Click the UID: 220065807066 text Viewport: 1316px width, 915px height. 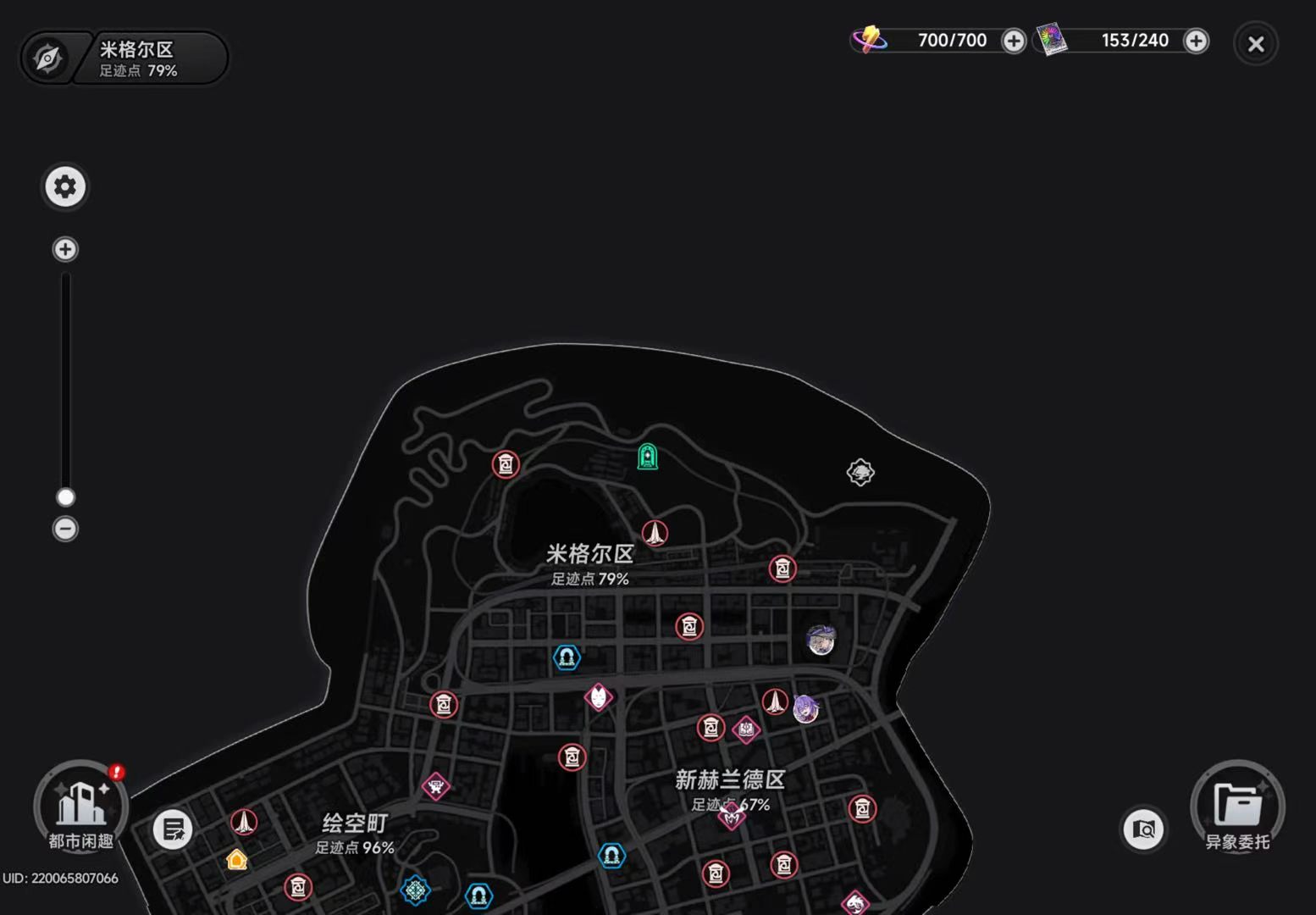pyautogui.click(x=60, y=878)
